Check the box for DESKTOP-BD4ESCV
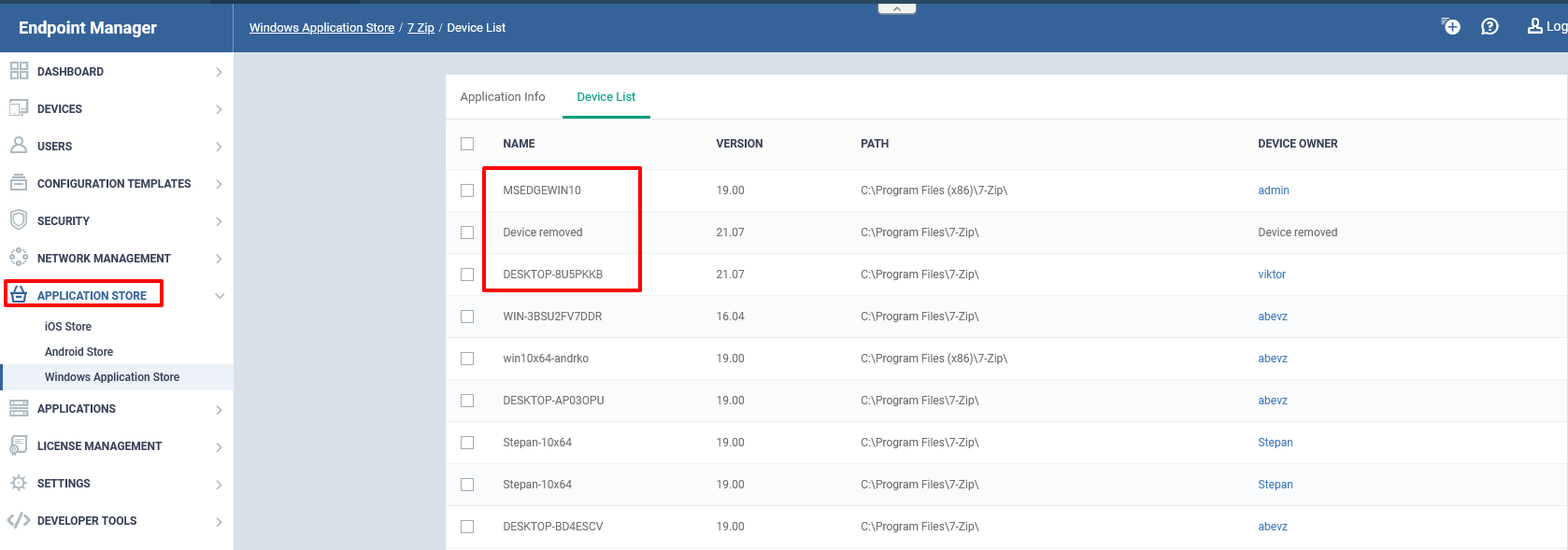Image resolution: width=1568 pixels, height=550 pixels. [467, 527]
